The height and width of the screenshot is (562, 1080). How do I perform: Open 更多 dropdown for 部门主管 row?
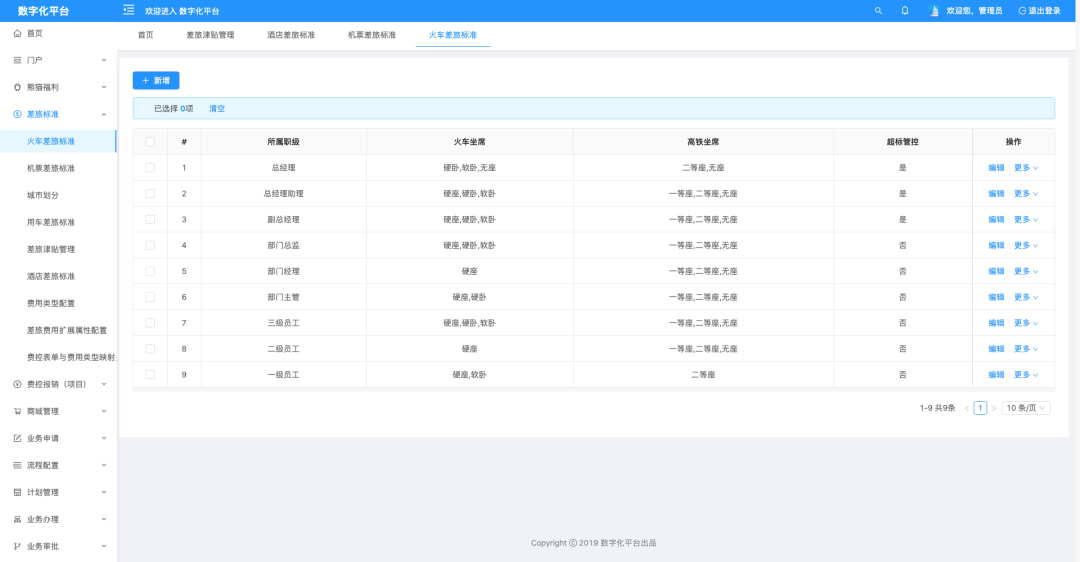click(1026, 297)
